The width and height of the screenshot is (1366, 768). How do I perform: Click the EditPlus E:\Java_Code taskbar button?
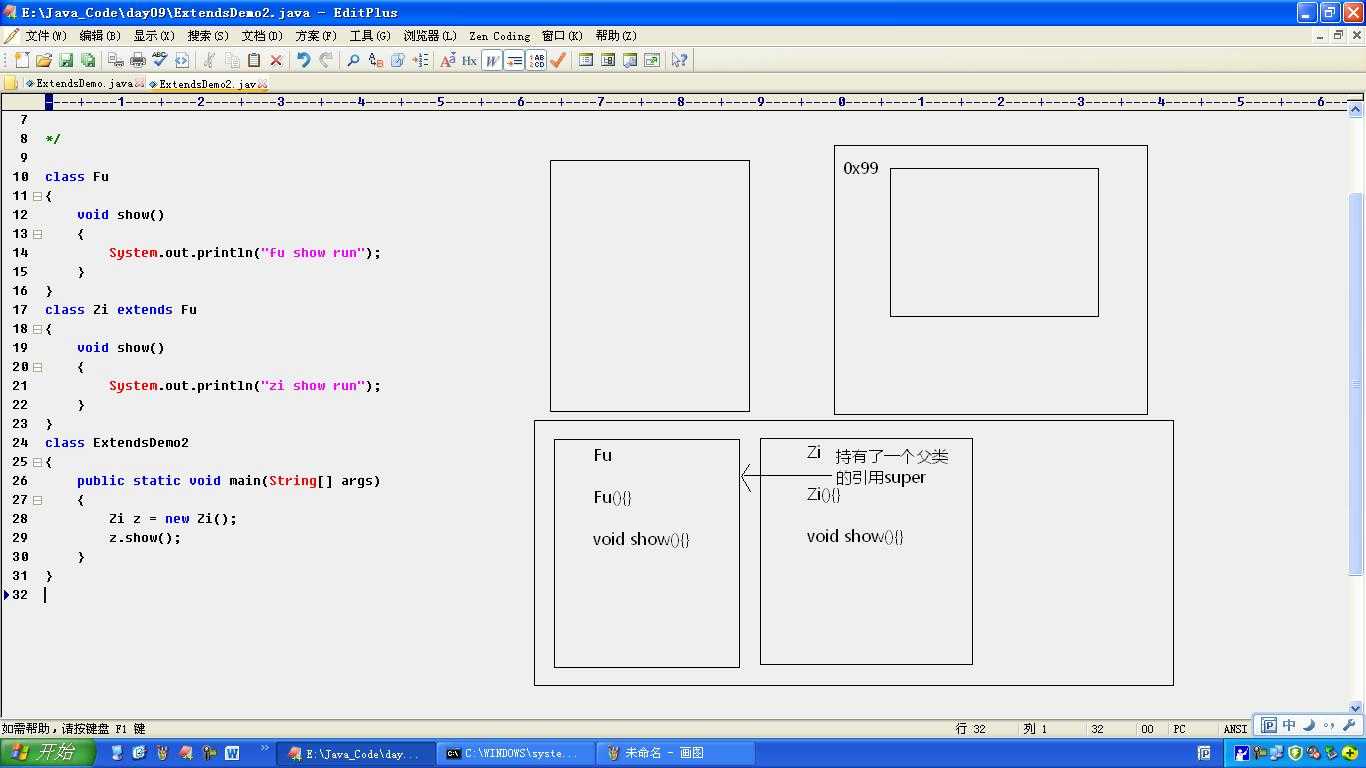tap(356, 753)
